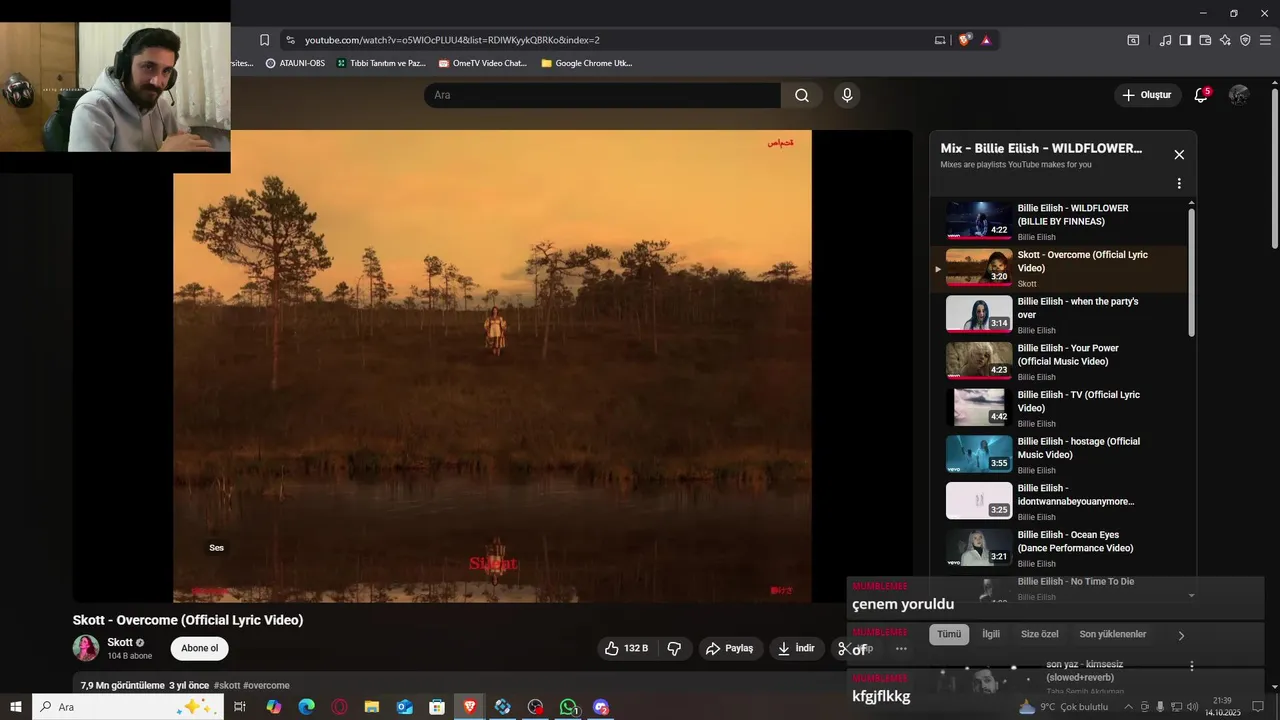The height and width of the screenshot is (720, 1280).
Task: Open Brave Leo AI sparkle icon
Action: [x=1225, y=40]
